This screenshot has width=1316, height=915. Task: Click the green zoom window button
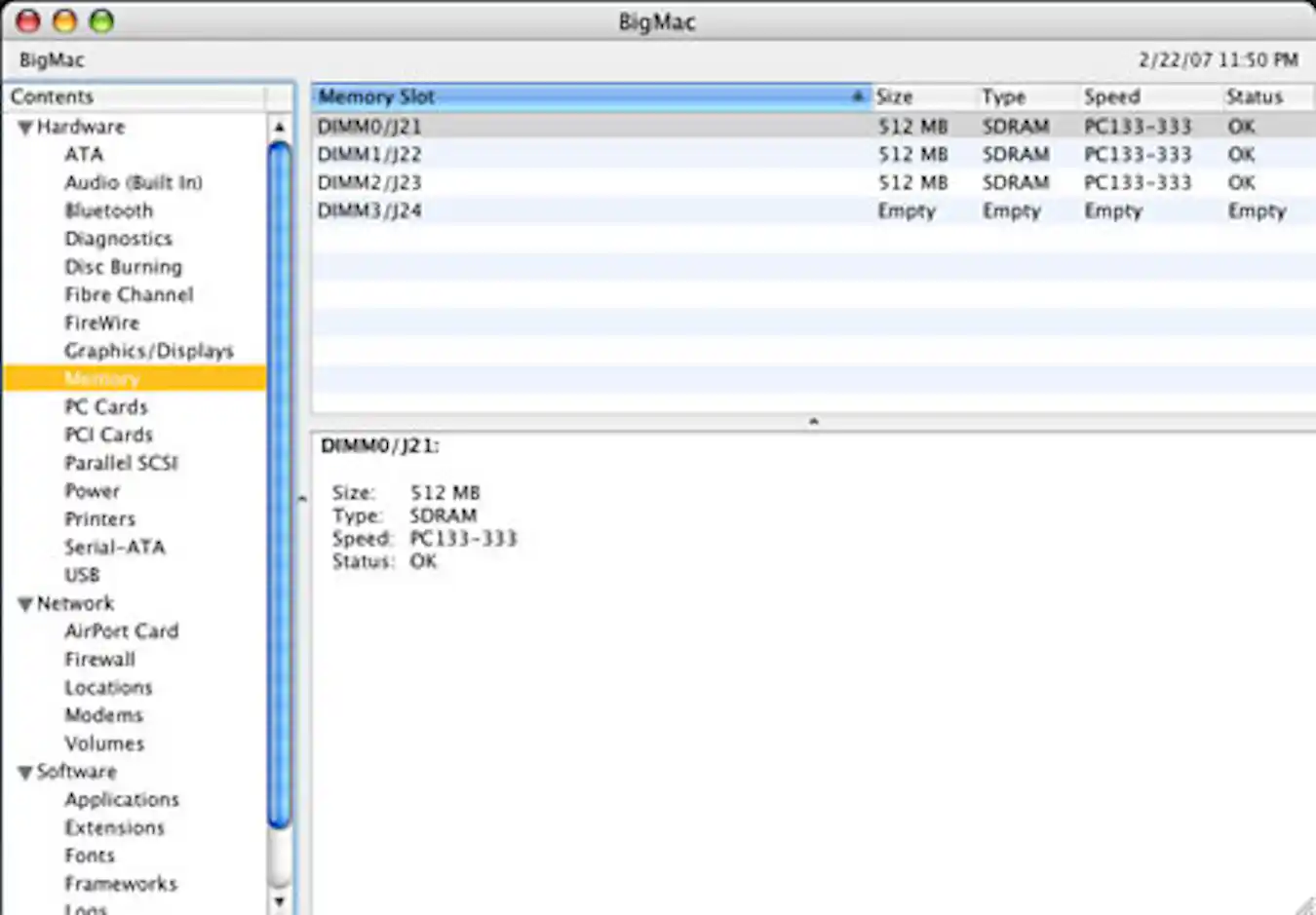(101, 20)
